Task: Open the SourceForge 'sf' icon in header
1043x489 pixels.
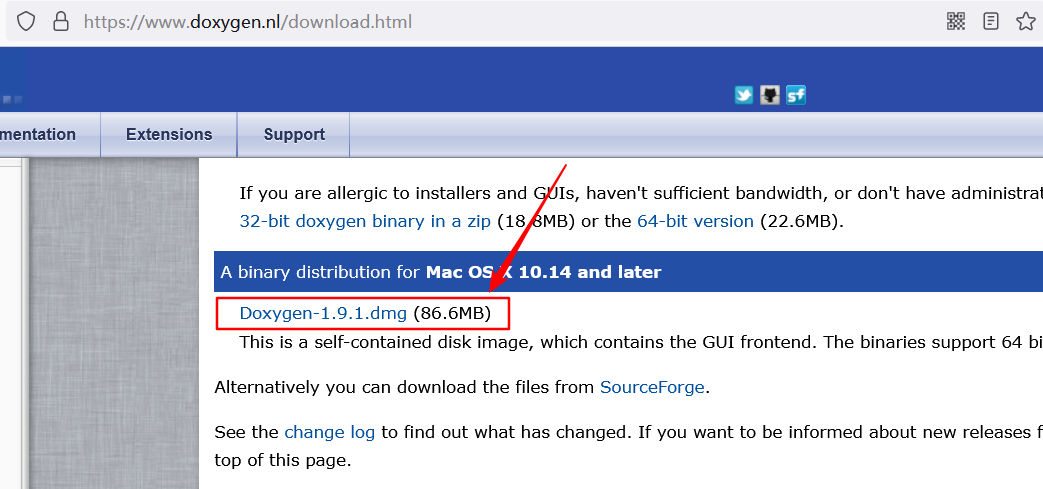Action: [796, 95]
